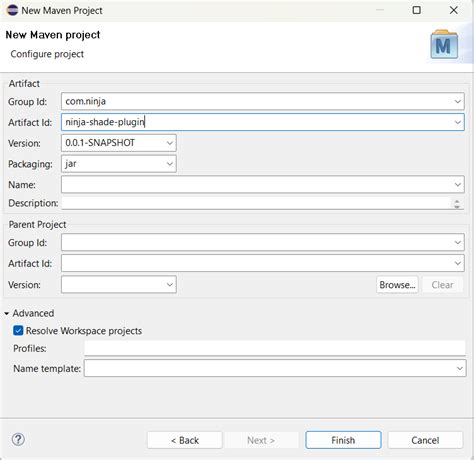Click the Maven M wizard icon

[444, 45]
